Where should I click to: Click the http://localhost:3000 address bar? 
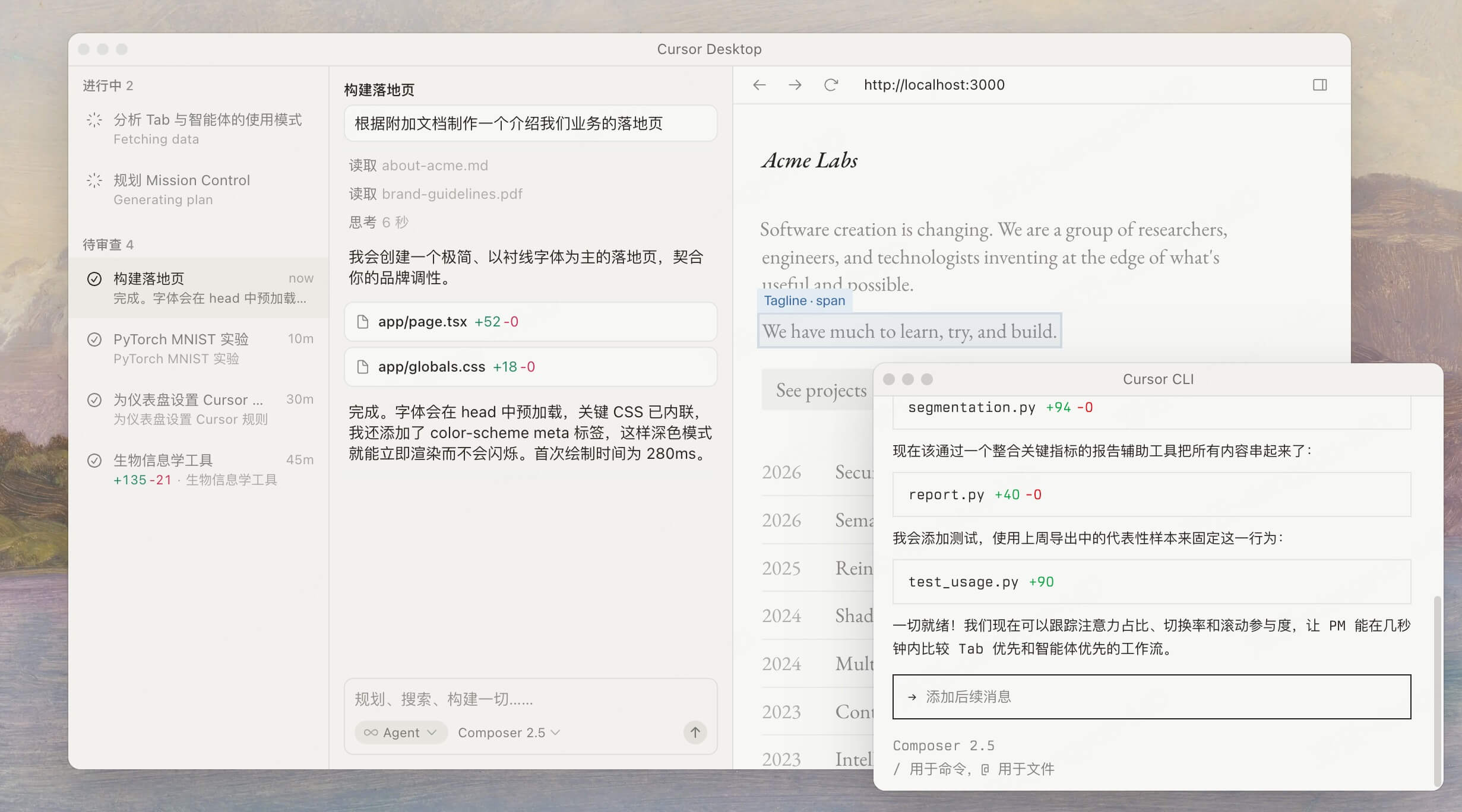(933, 85)
